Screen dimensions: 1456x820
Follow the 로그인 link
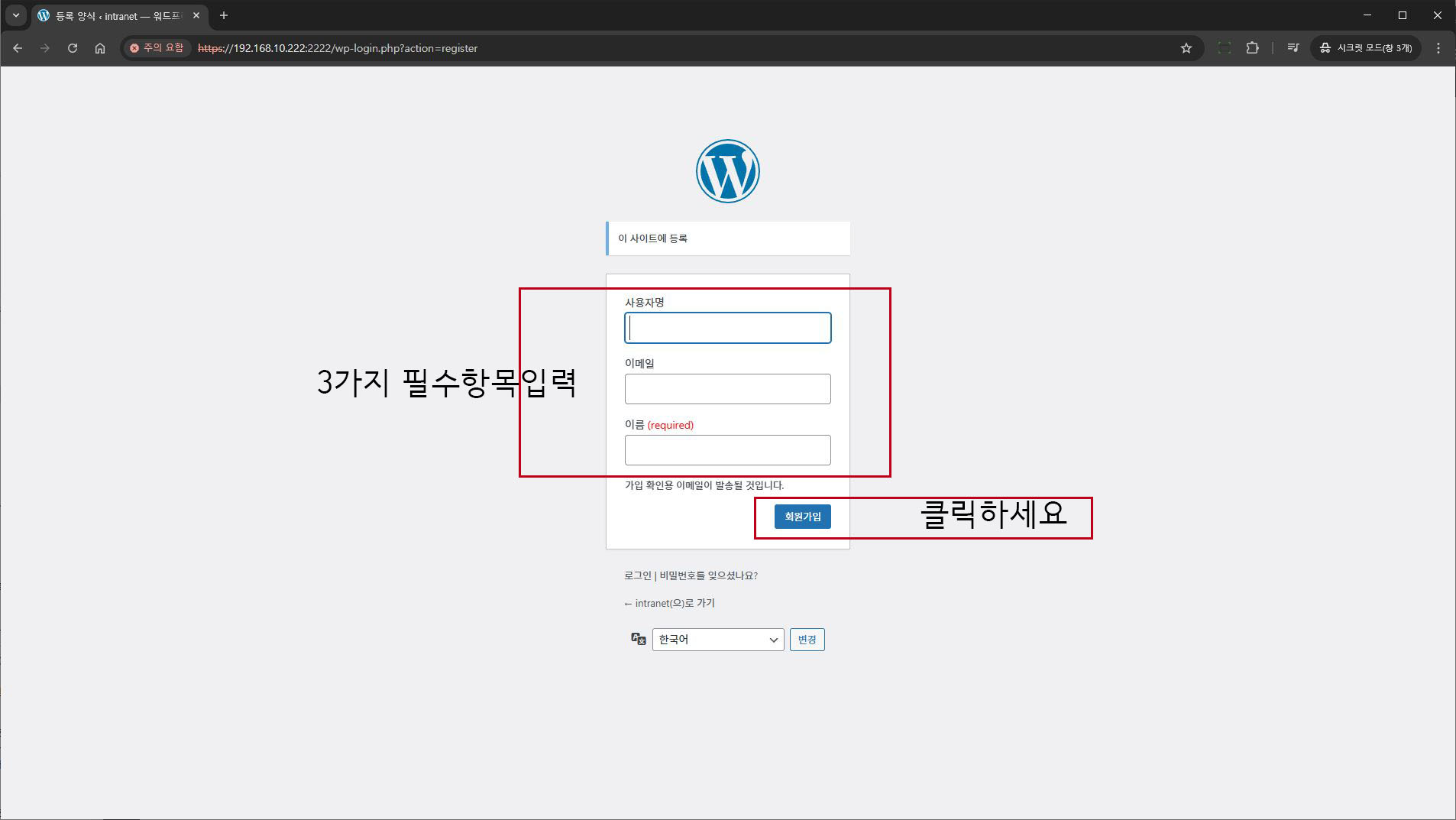(637, 575)
